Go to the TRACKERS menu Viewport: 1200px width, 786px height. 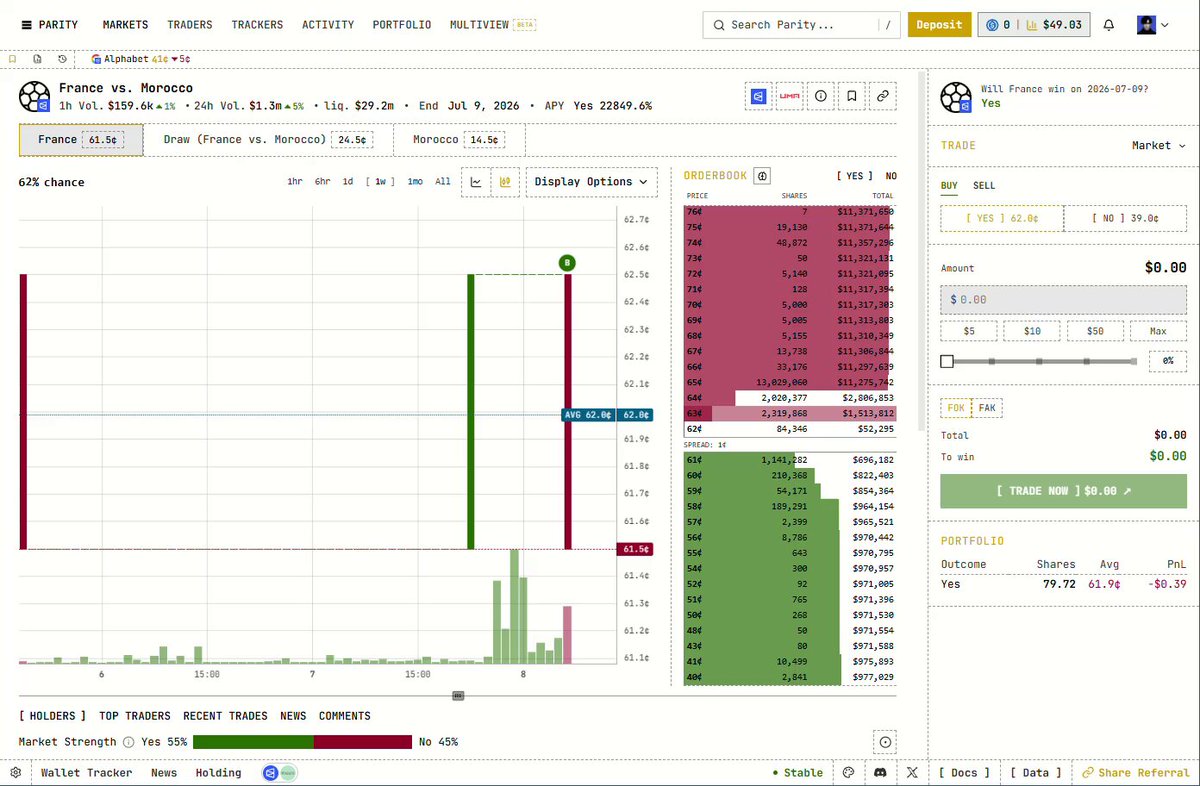[x=257, y=25]
